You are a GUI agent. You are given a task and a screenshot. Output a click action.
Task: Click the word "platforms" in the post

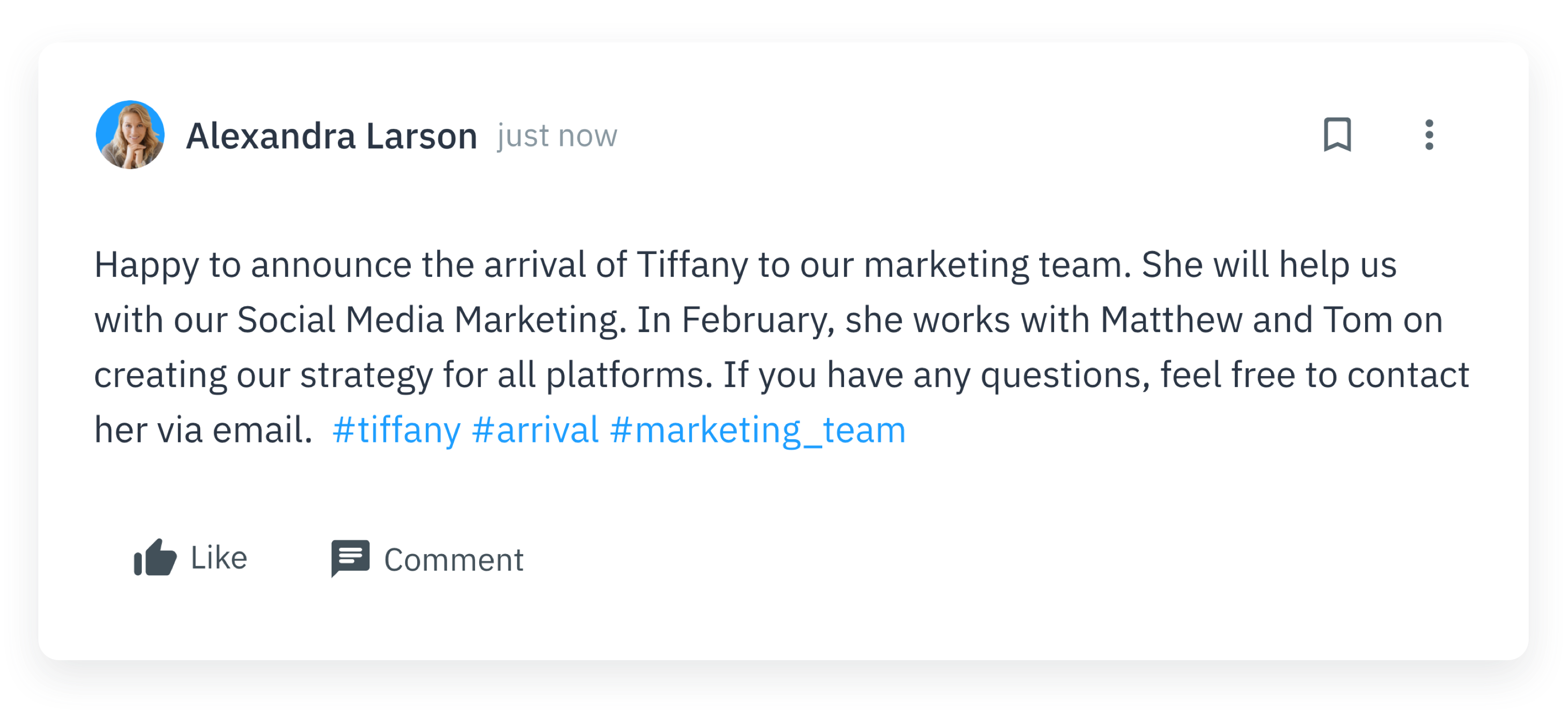pyautogui.click(x=628, y=375)
